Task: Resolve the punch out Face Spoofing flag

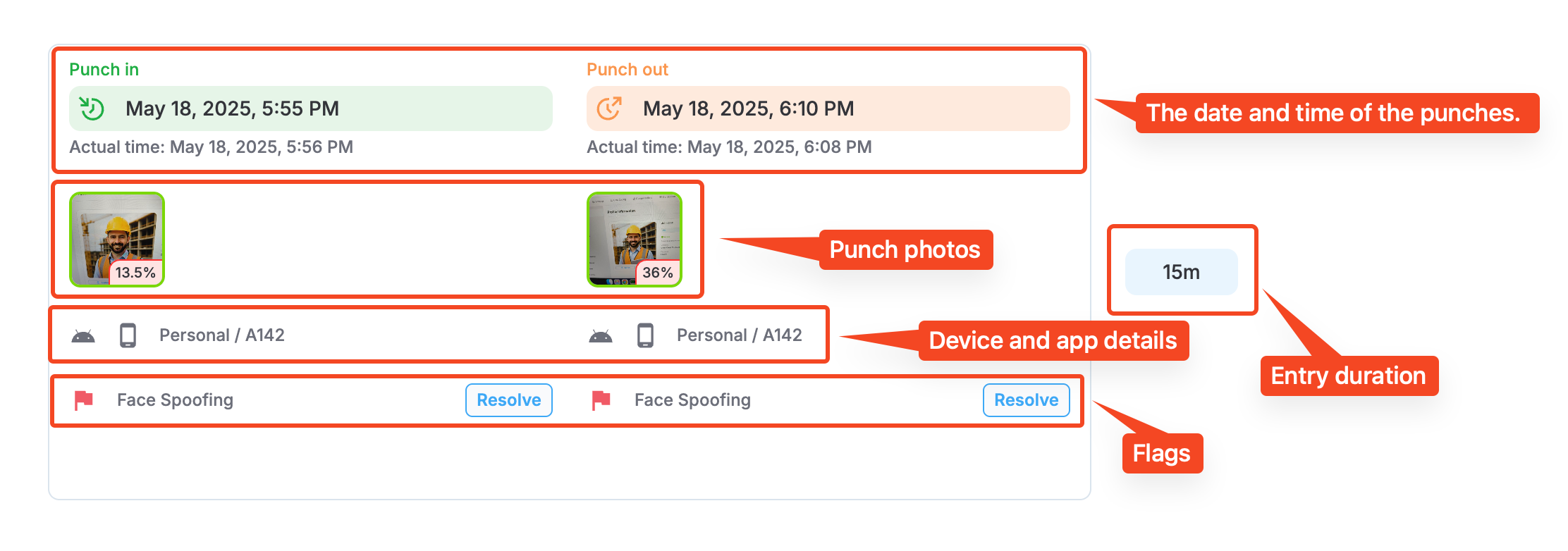Action: click(x=1026, y=400)
